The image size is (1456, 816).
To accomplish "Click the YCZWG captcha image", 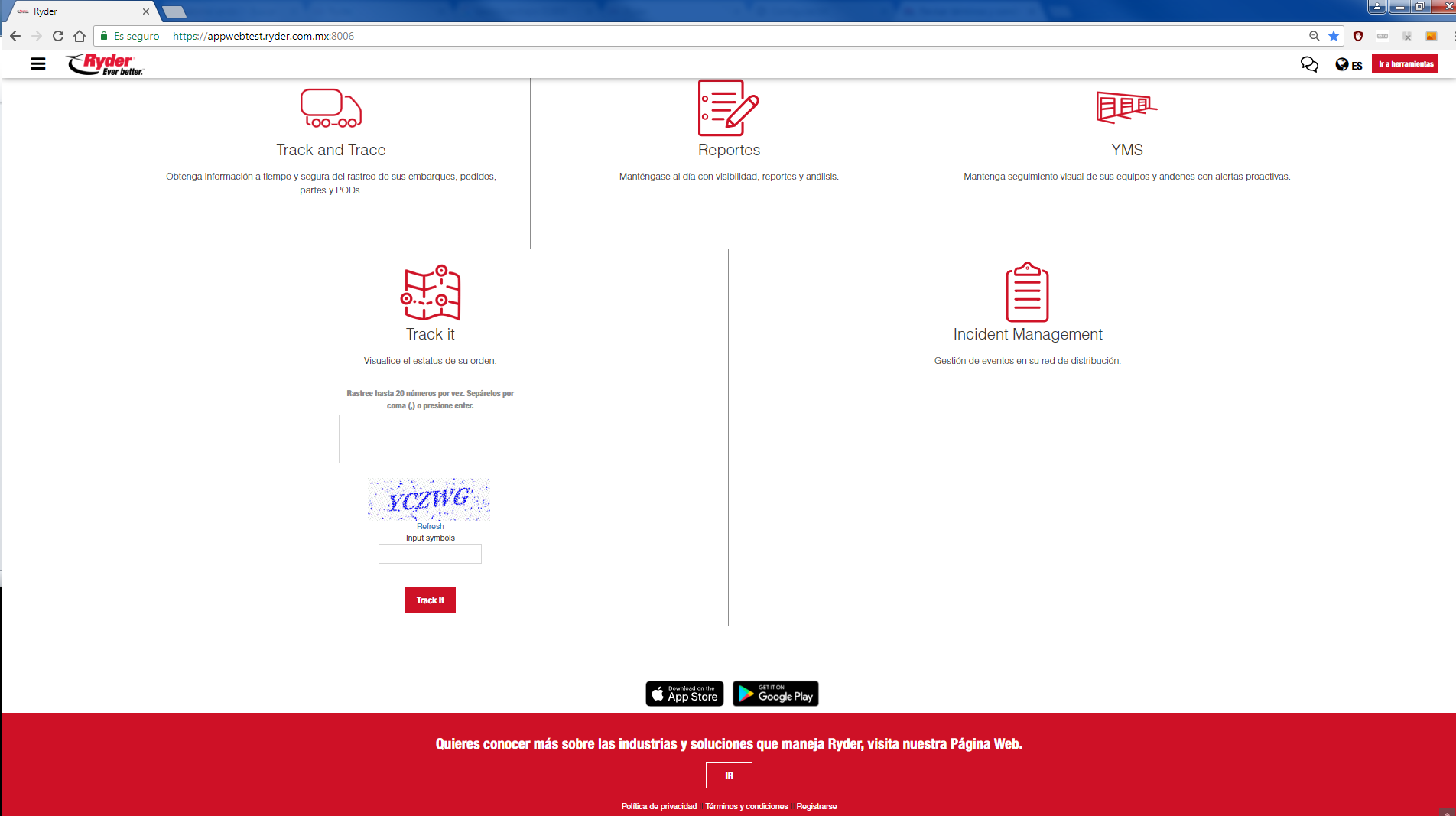I will [429, 499].
